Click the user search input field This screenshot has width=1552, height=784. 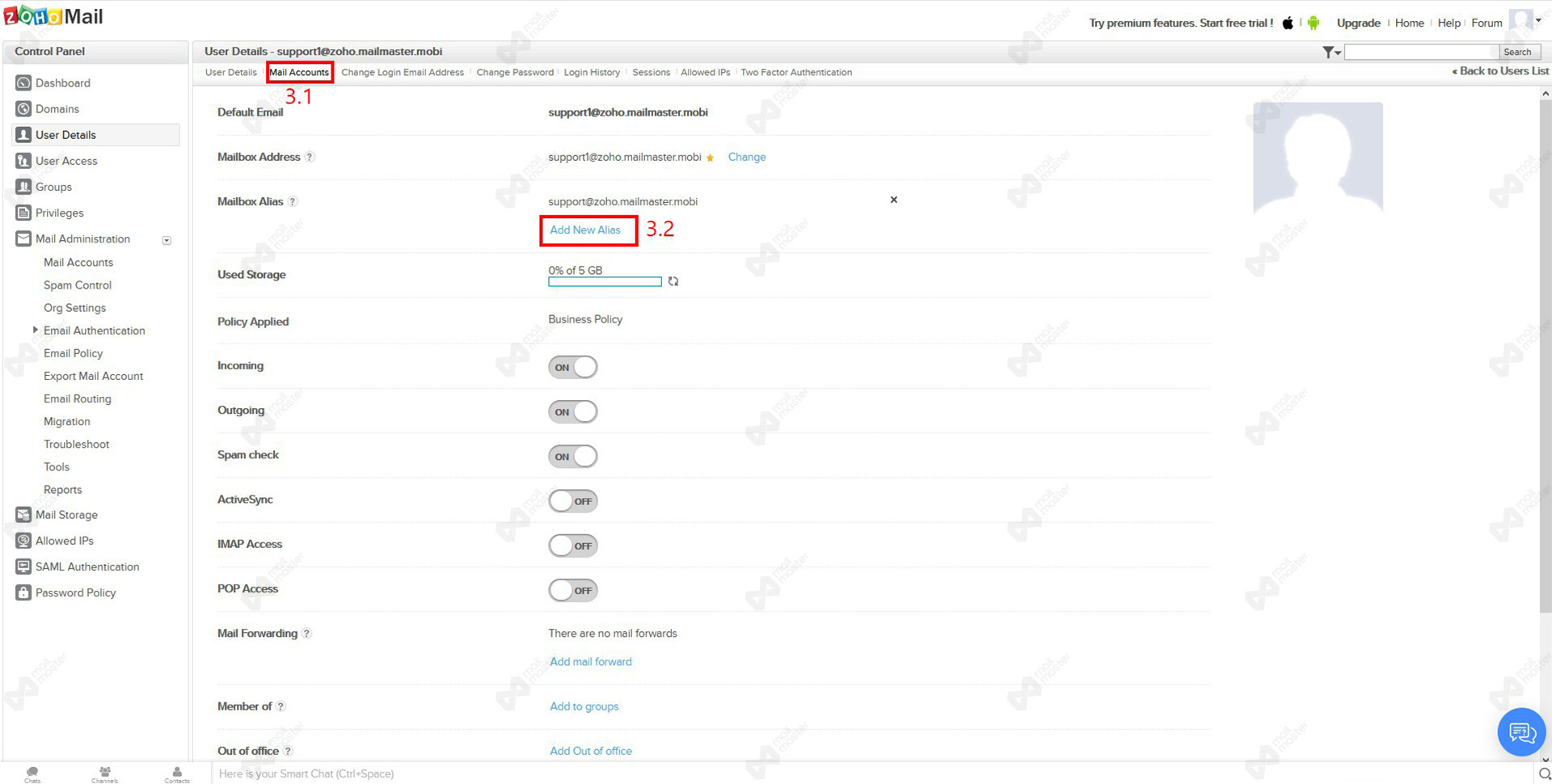tap(1421, 52)
